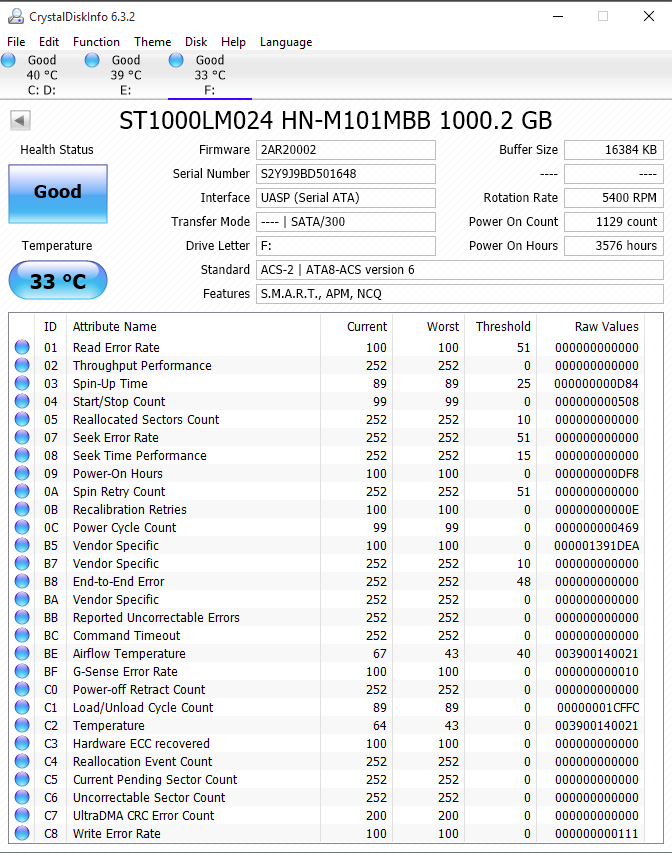Open the Function menu
Screen dimensions: 672x853
(x=96, y=42)
